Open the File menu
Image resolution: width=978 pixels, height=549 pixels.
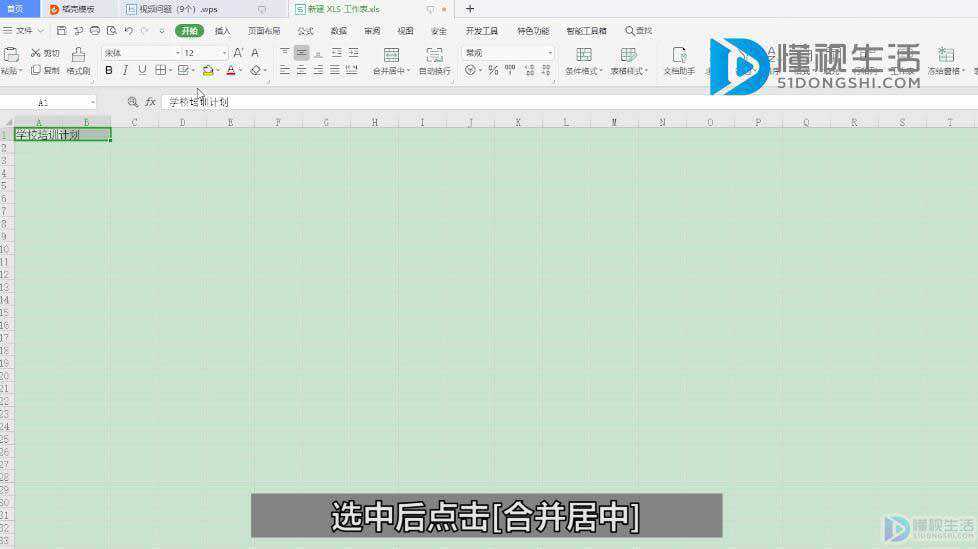(23, 31)
